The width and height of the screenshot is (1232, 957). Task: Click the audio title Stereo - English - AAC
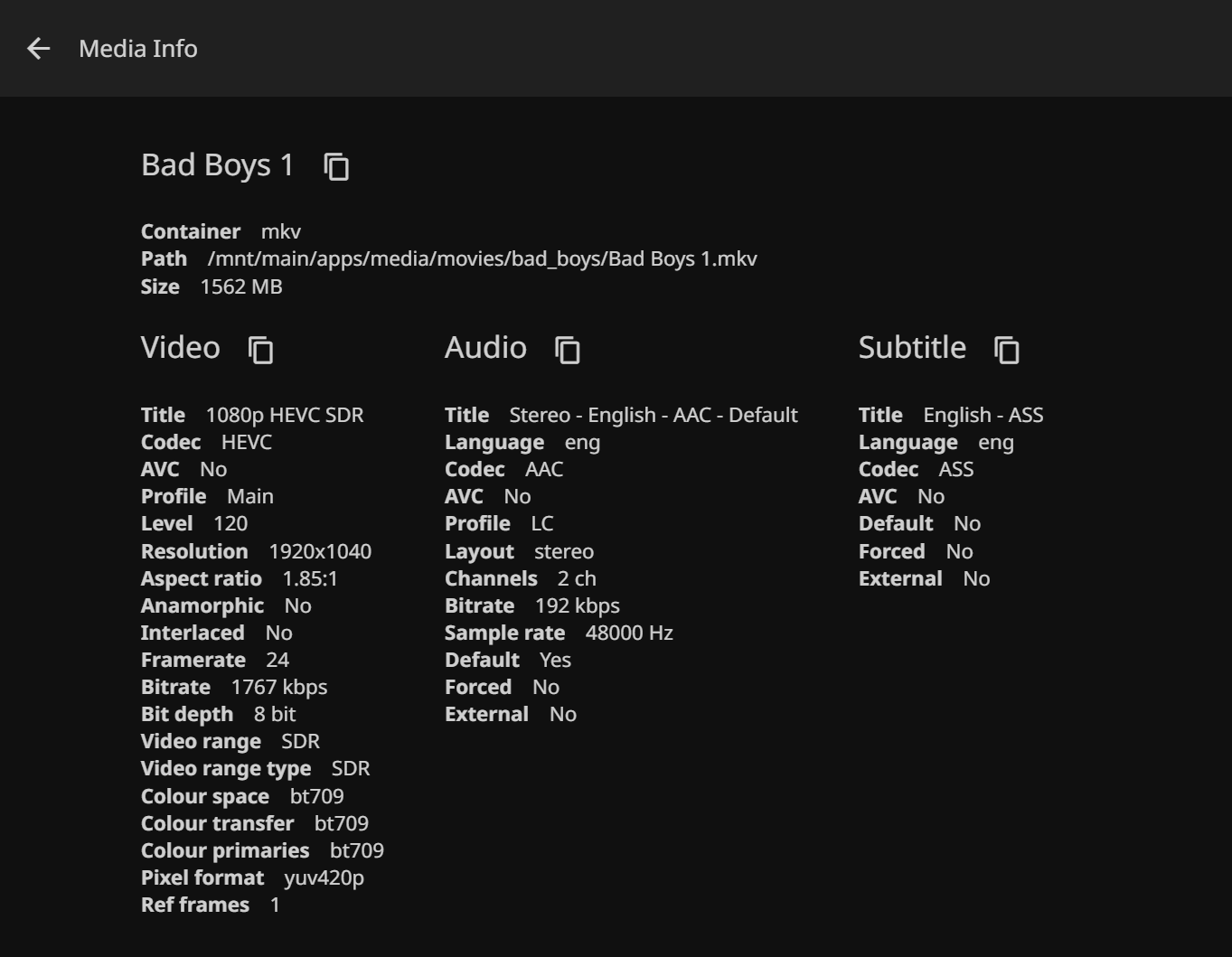pos(654,415)
